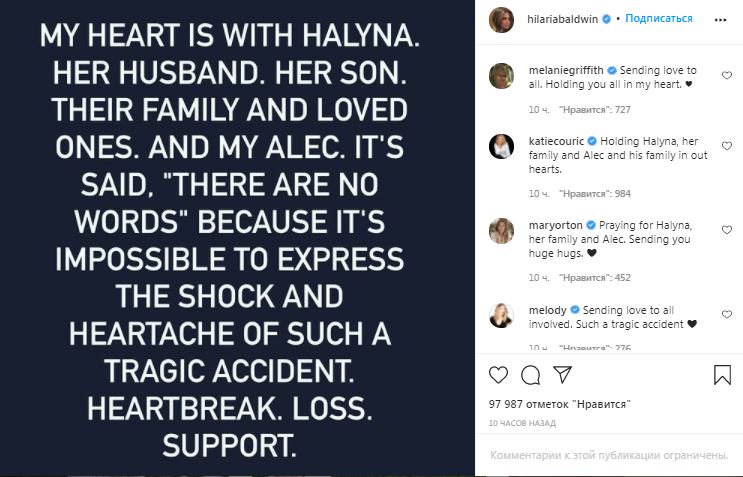
Task: Share the post with the paper plane icon
Action: (x=563, y=375)
